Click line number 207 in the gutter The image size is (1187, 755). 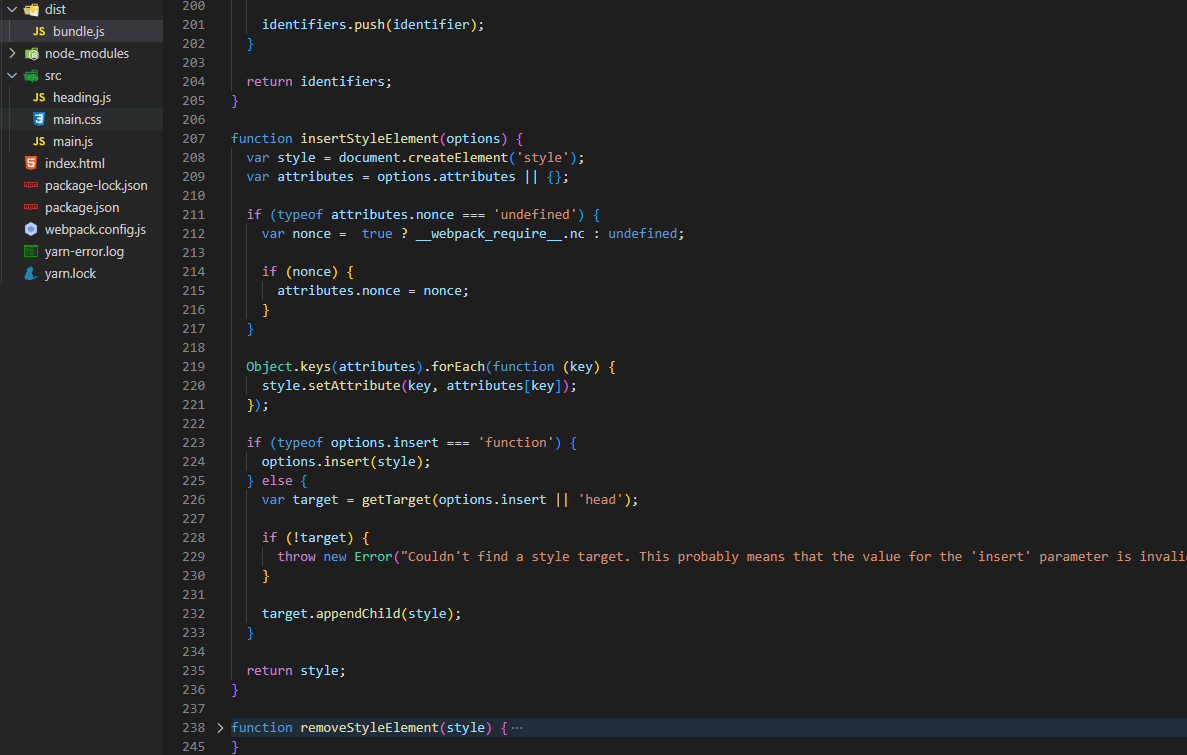click(x=194, y=139)
